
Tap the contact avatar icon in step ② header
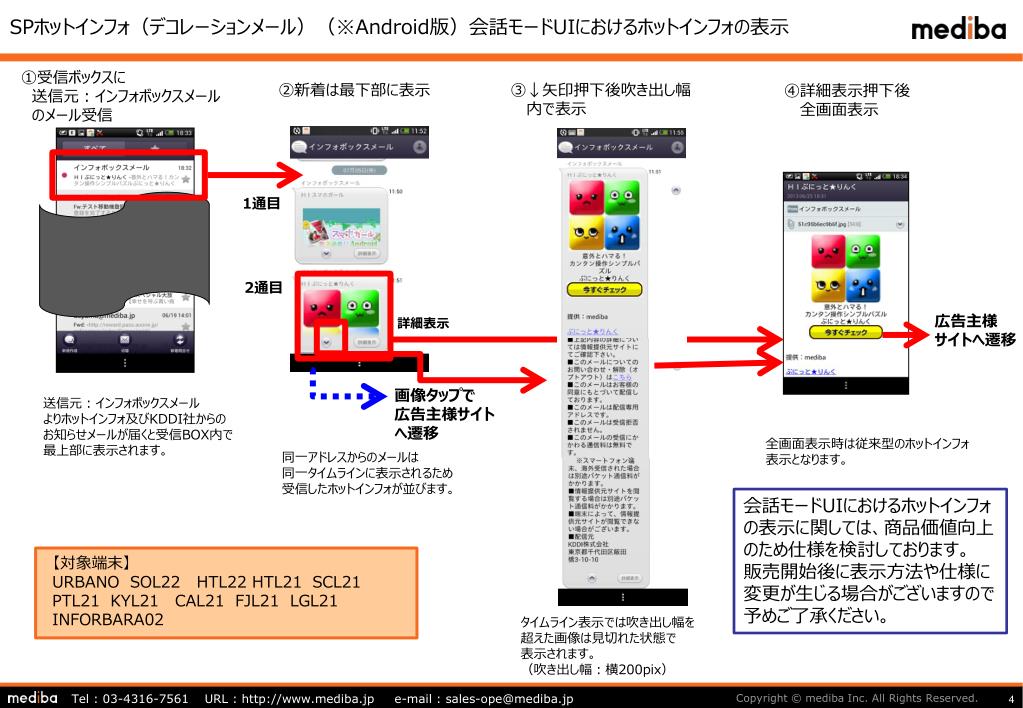pyautogui.click(x=419, y=147)
